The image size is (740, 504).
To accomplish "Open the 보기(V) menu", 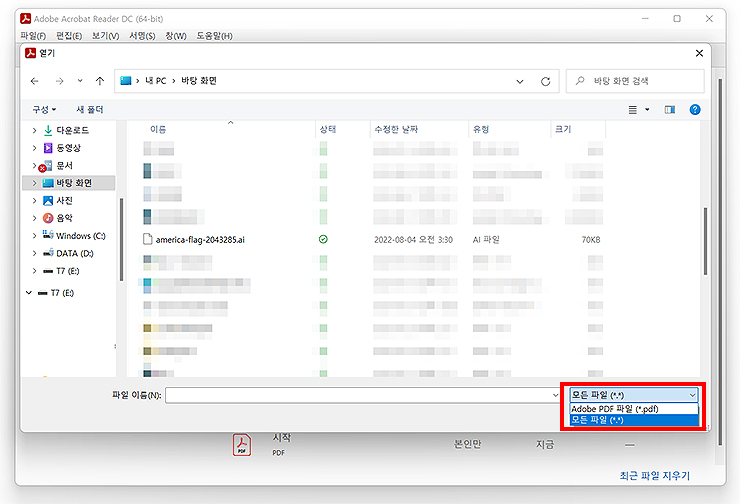I will [105, 36].
